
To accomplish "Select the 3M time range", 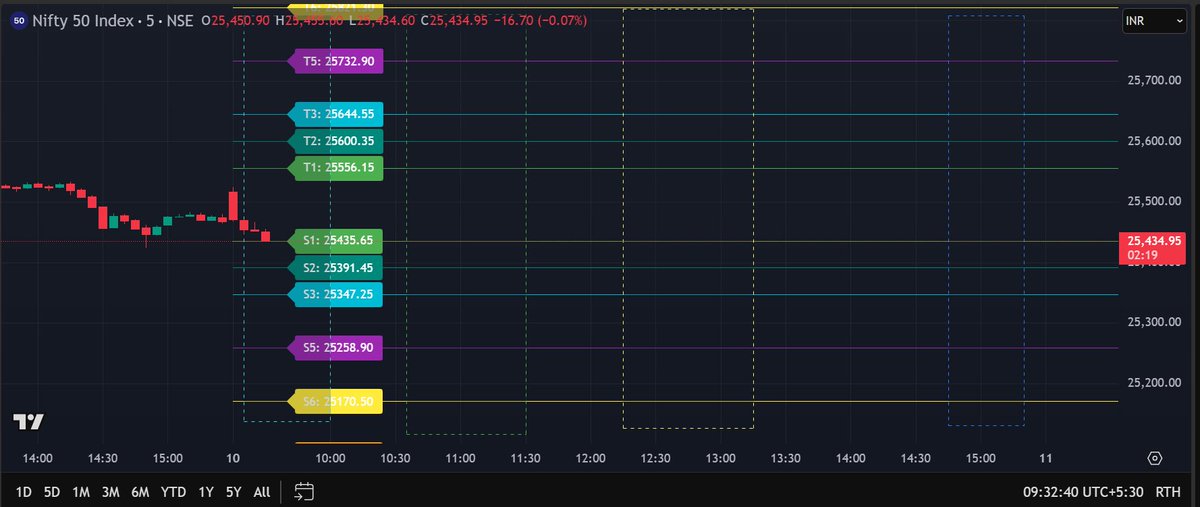I will tap(111, 492).
